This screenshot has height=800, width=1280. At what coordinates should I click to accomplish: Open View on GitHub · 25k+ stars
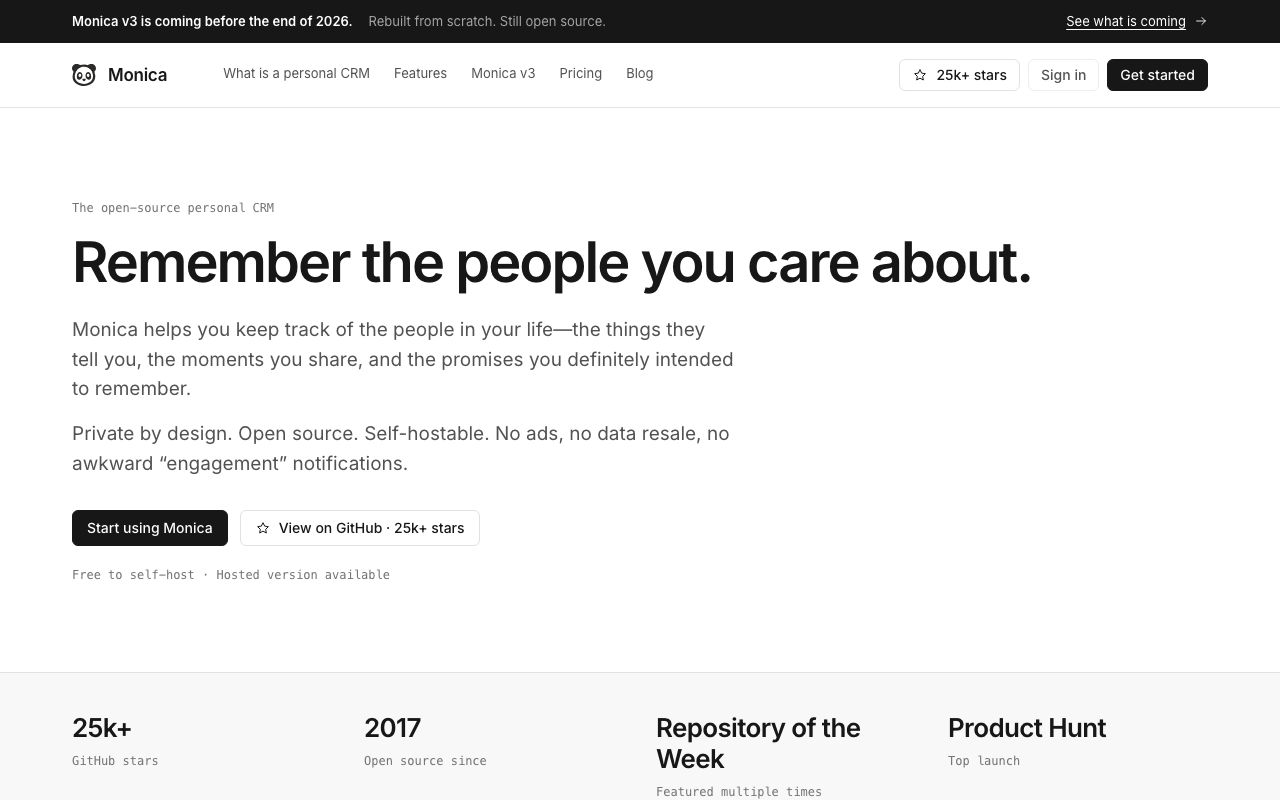[x=360, y=528]
